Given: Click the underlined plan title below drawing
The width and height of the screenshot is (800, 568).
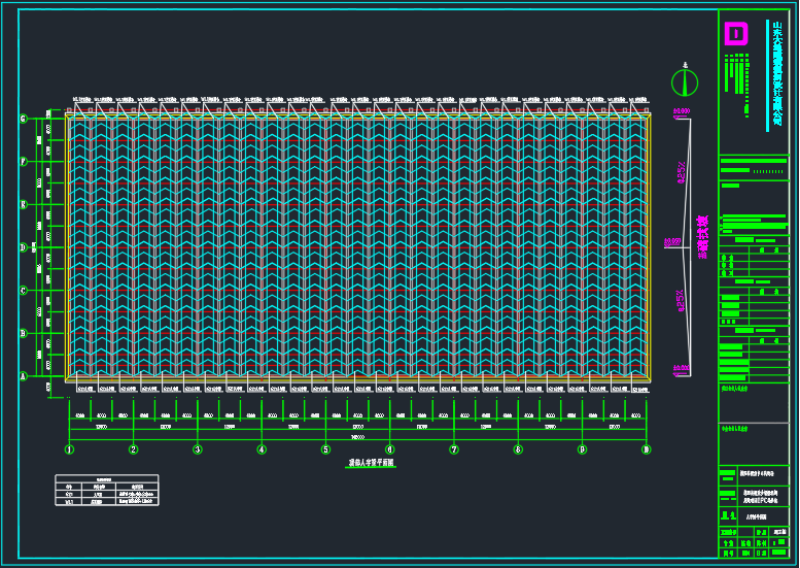Looking at the screenshot, I should pyautogui.click(x=372, y=464).
